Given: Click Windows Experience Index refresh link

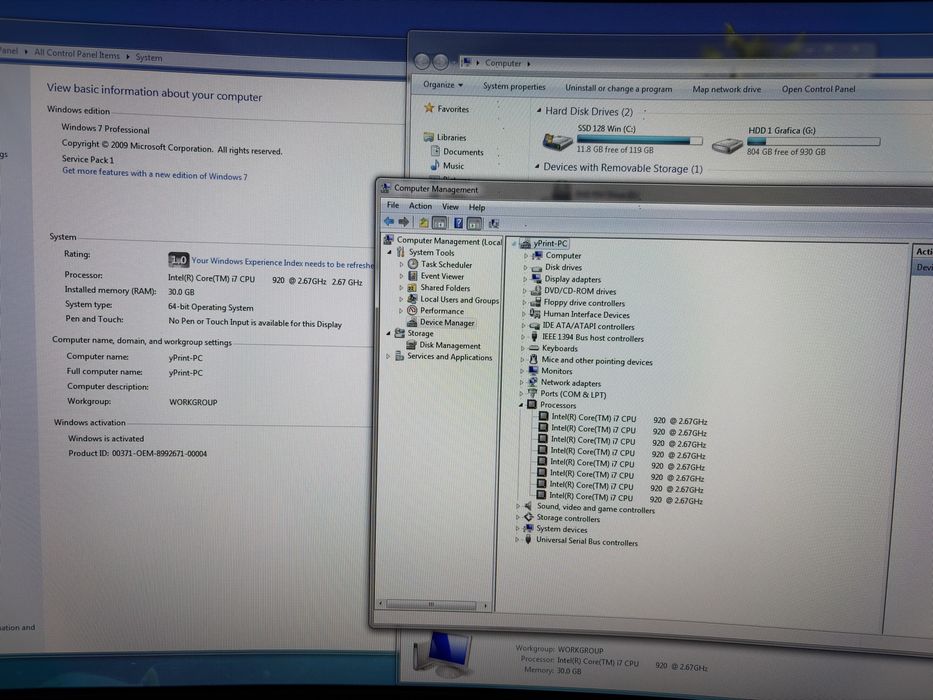Looking at the screenshot, I should coord(282,262).
